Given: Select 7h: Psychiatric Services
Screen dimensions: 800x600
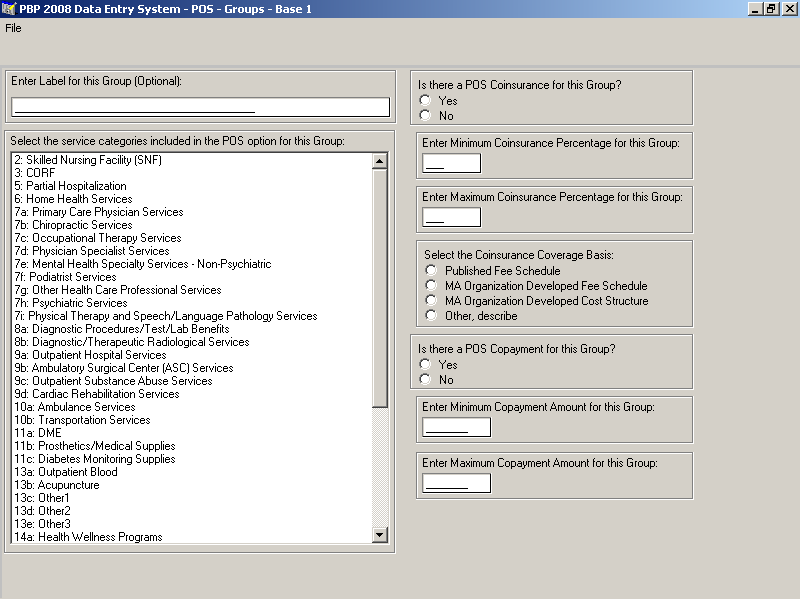Looking at the screenshot, I should coord(192,303).
